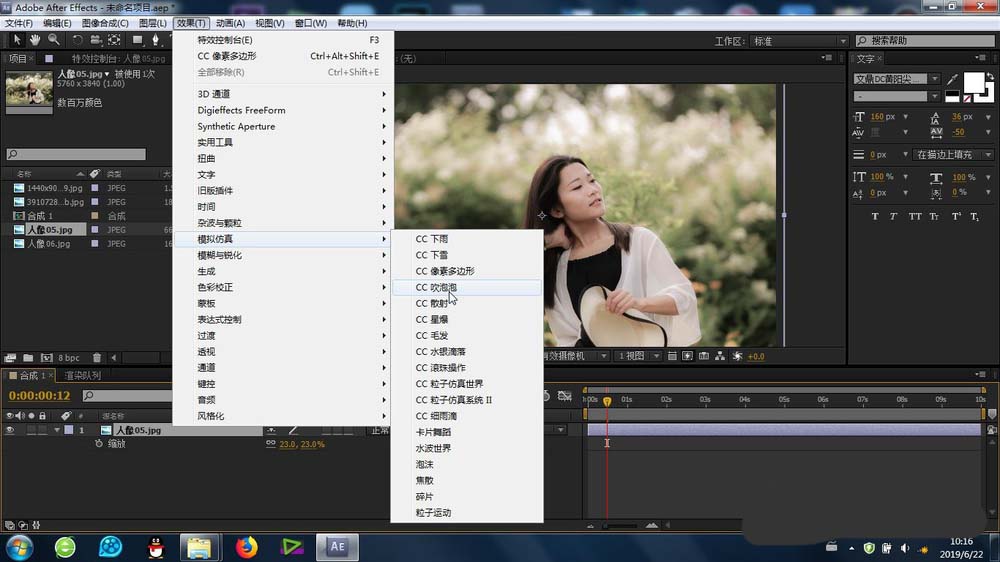
Task: Click the Firefox icon in taskbar
Action: (246, 547)
